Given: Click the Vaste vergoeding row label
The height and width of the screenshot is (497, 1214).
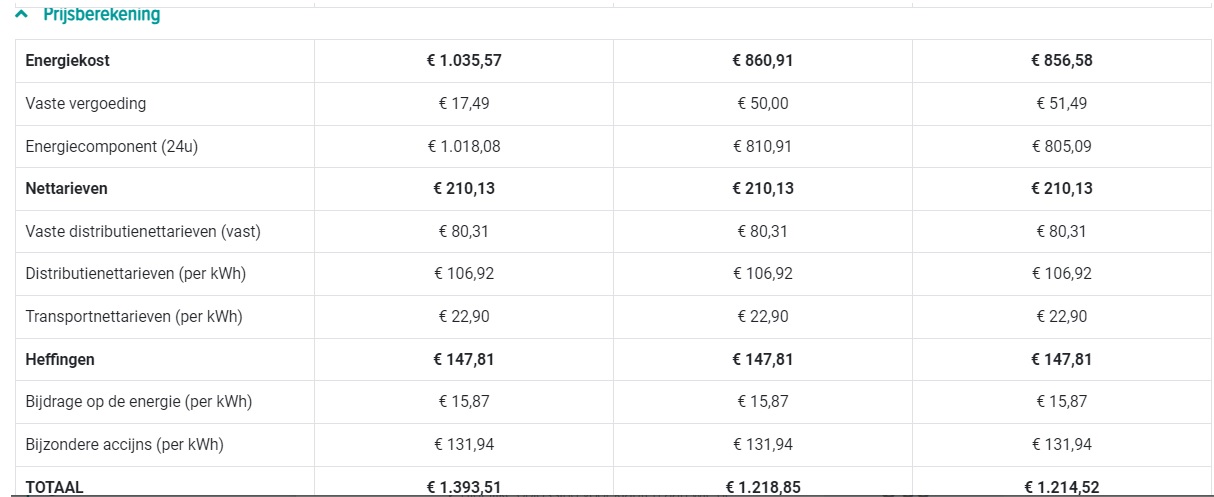Looking at the screenshot, I should point(86,103).
